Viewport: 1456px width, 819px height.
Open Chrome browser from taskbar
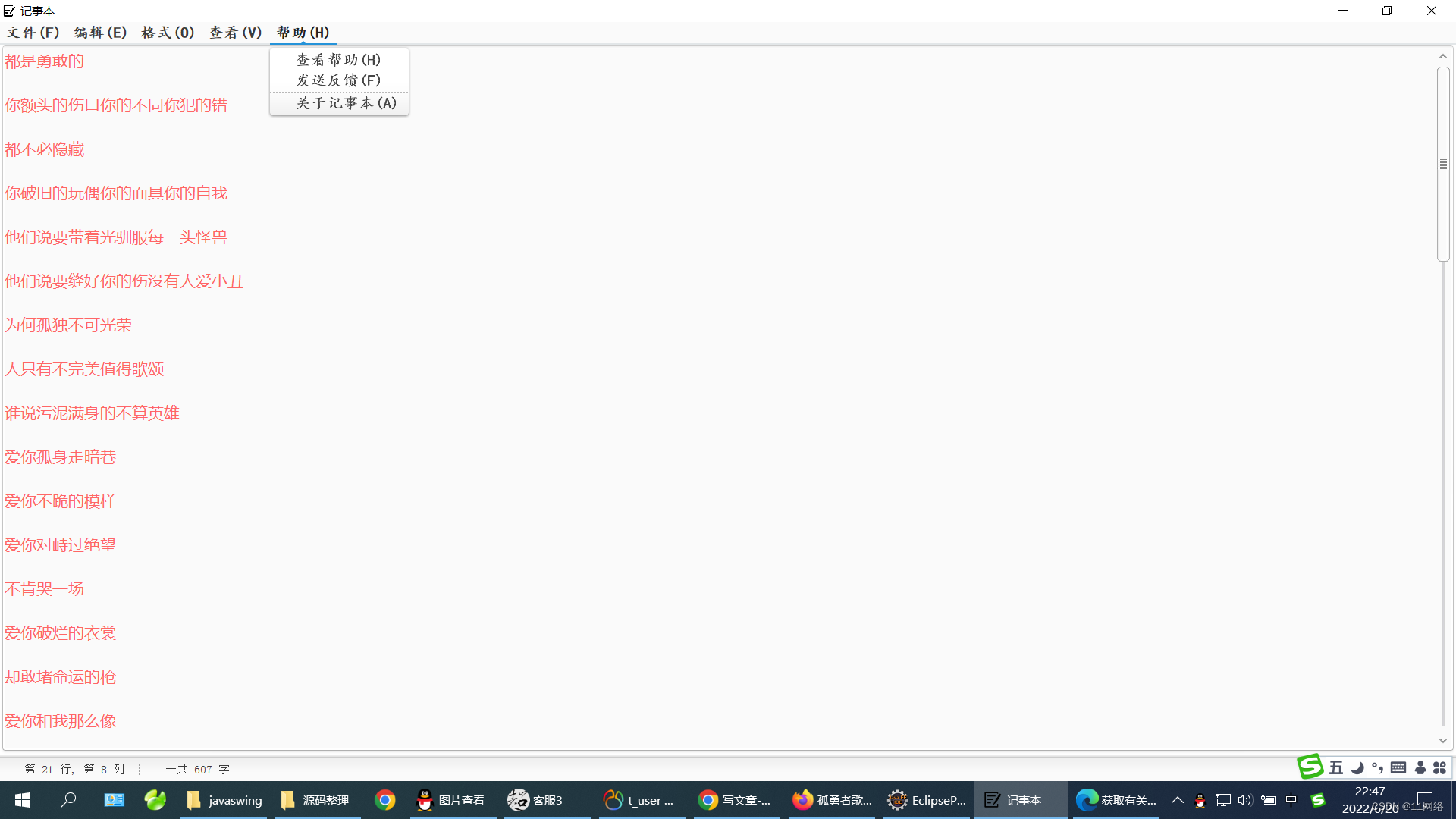(x=383, y=799)
